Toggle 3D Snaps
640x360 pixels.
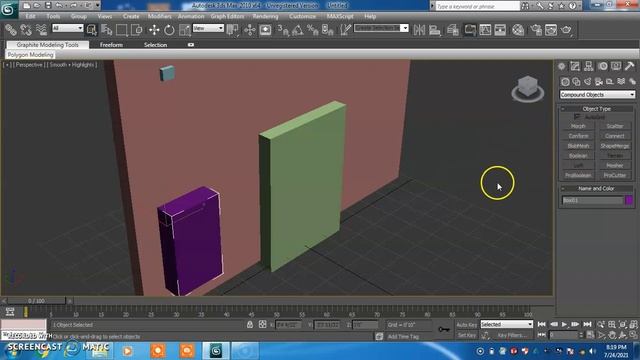click(283, 30)
